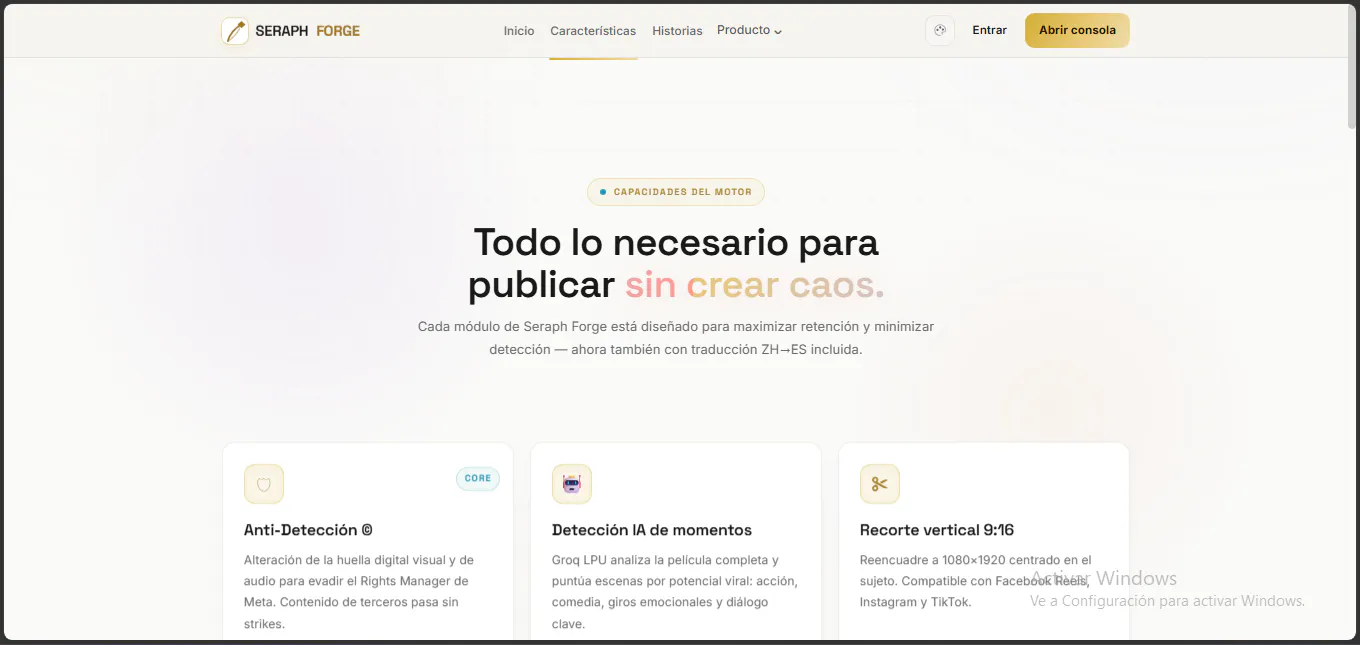Click the description starting "Reencuadre a 1080×1920"

(976, 581)
